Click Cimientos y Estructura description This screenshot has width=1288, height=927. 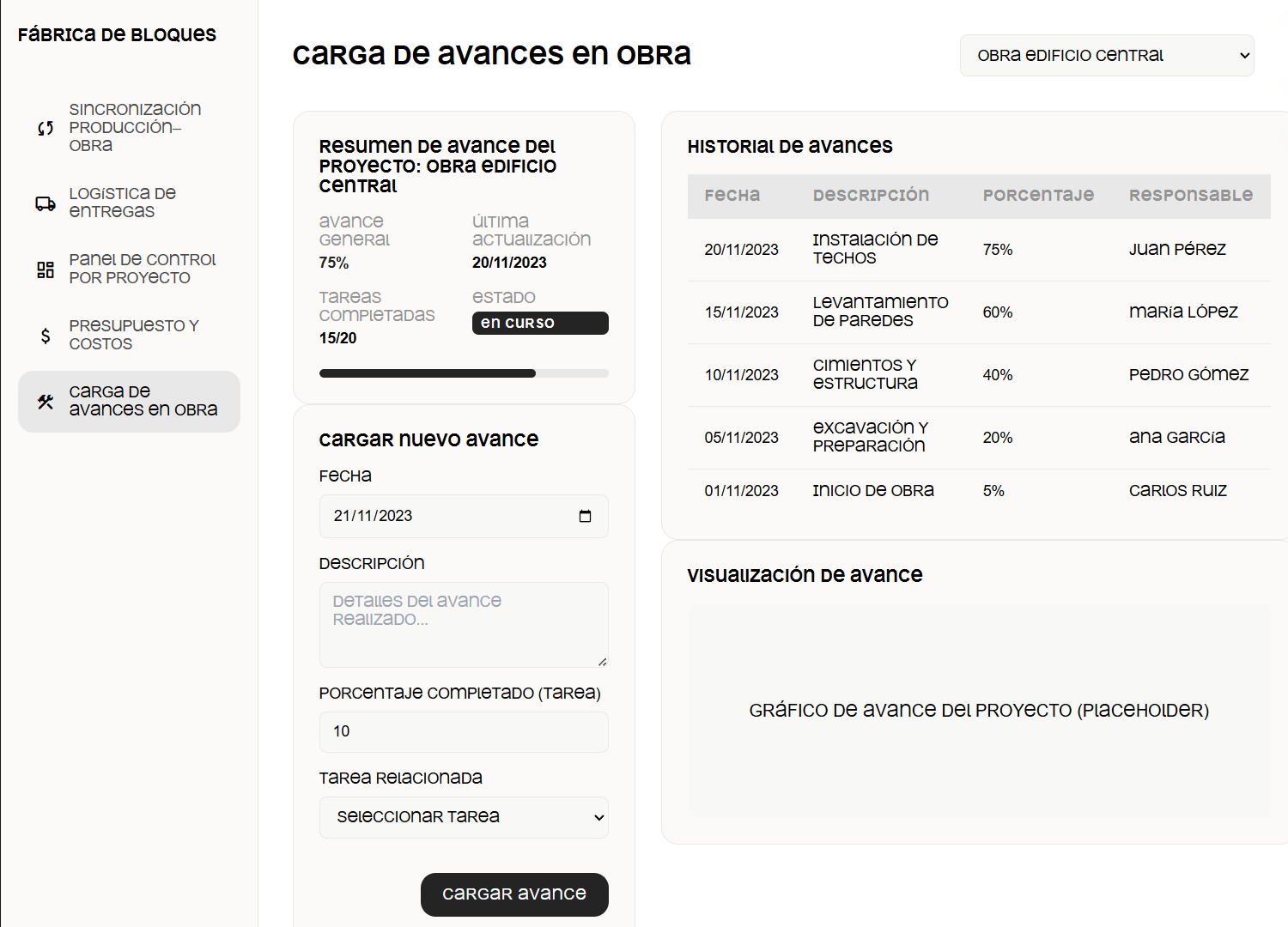[x=866, y=374]
